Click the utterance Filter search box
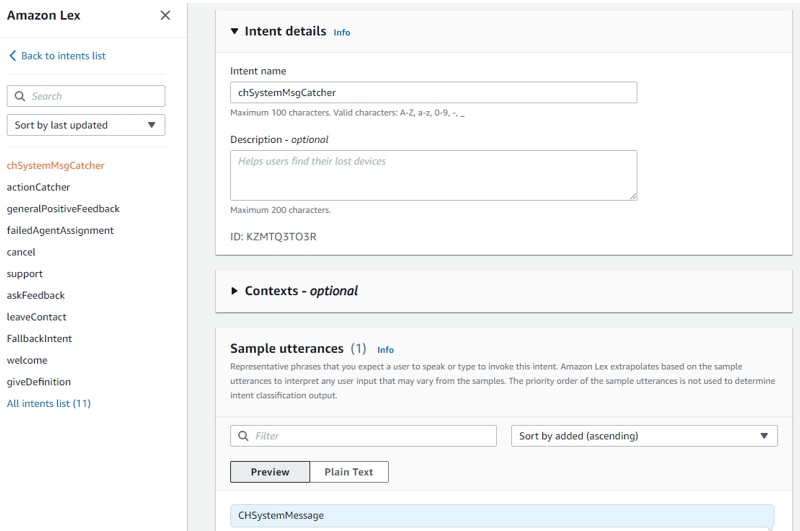800x531 pixels. point(363,436)
